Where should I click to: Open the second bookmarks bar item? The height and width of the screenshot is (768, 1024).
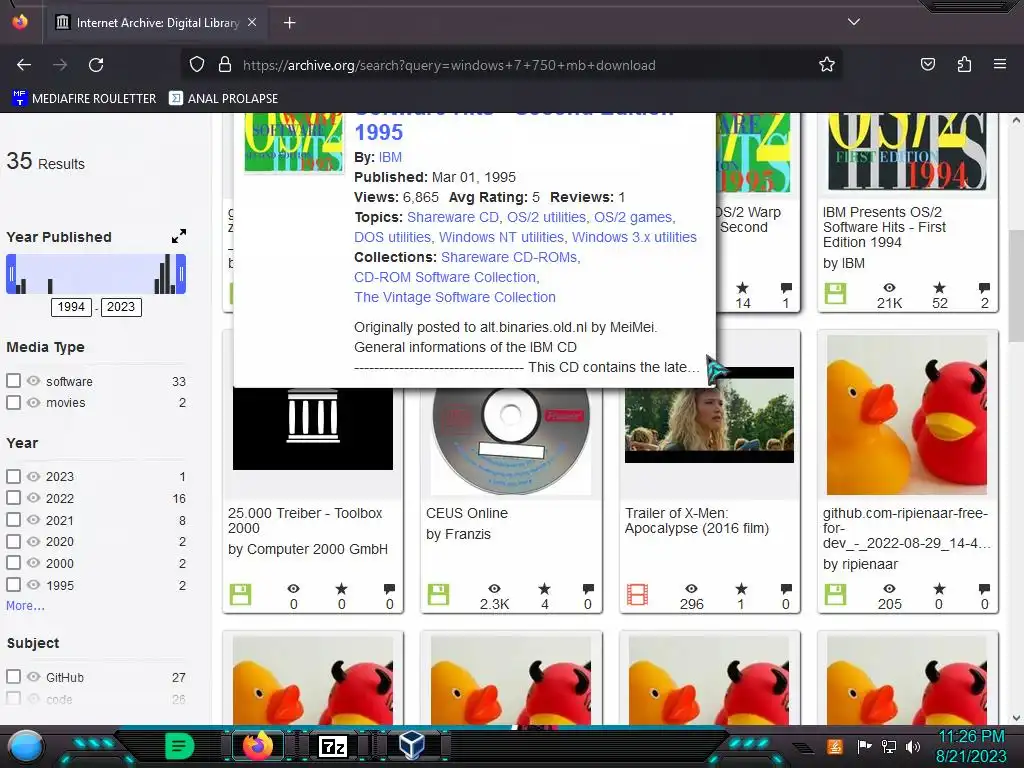[x=223, y=98]
